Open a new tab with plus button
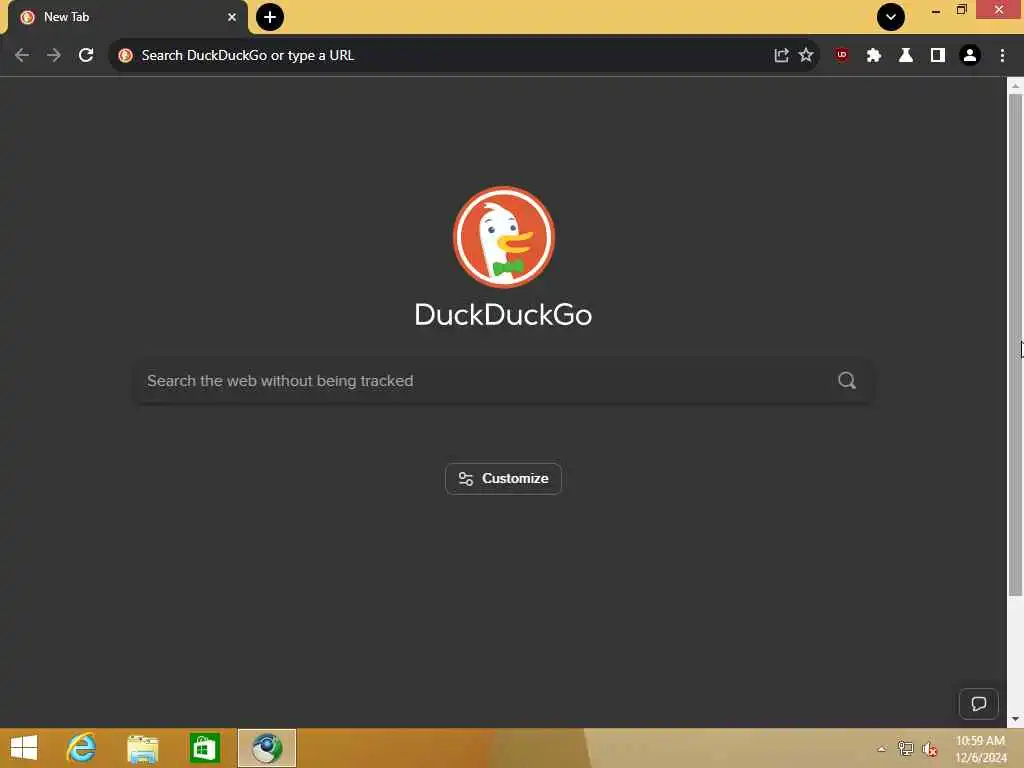This screenshot has width=1024, height=768. pos(270,17)
